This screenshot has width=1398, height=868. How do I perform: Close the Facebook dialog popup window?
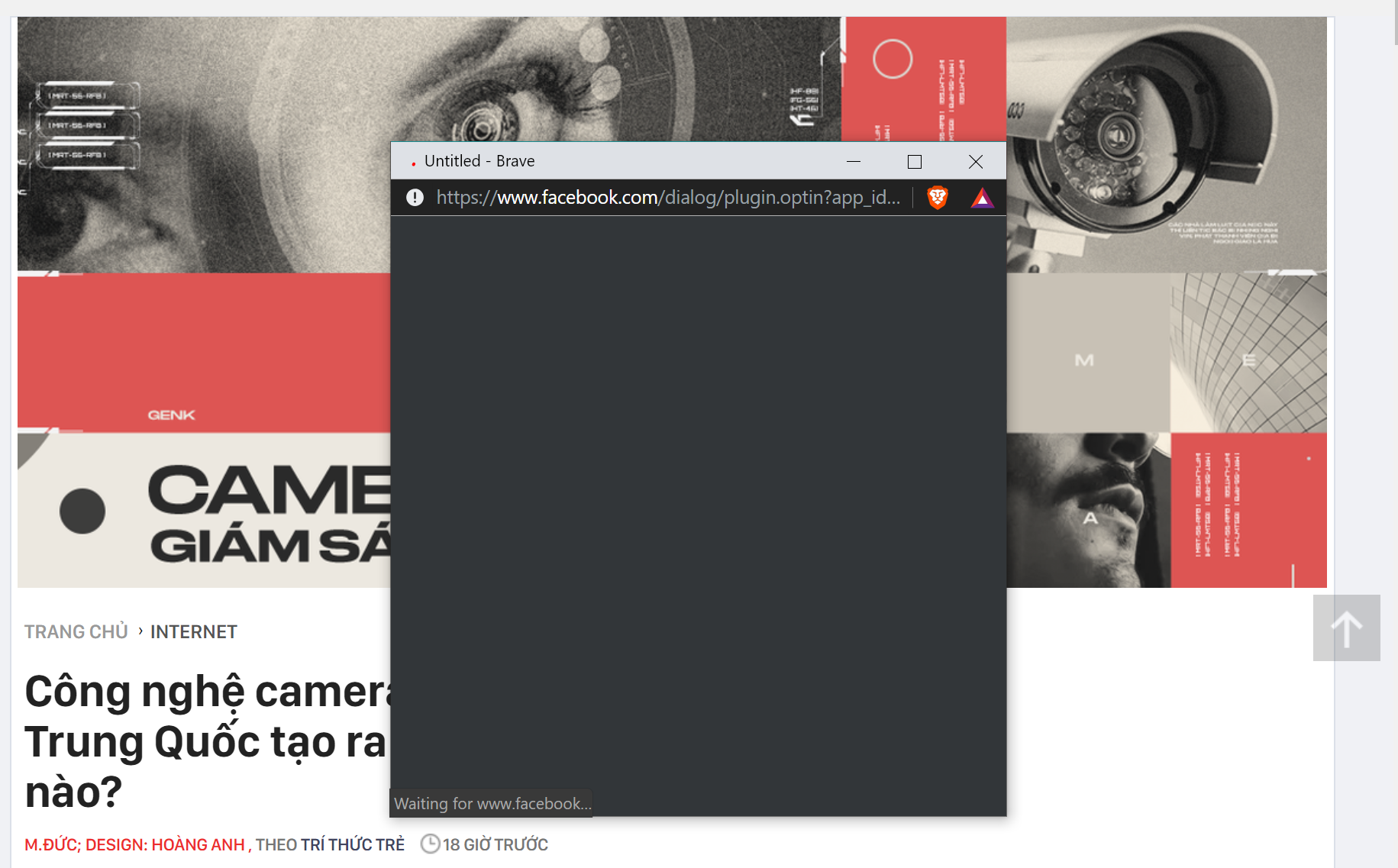975,161
